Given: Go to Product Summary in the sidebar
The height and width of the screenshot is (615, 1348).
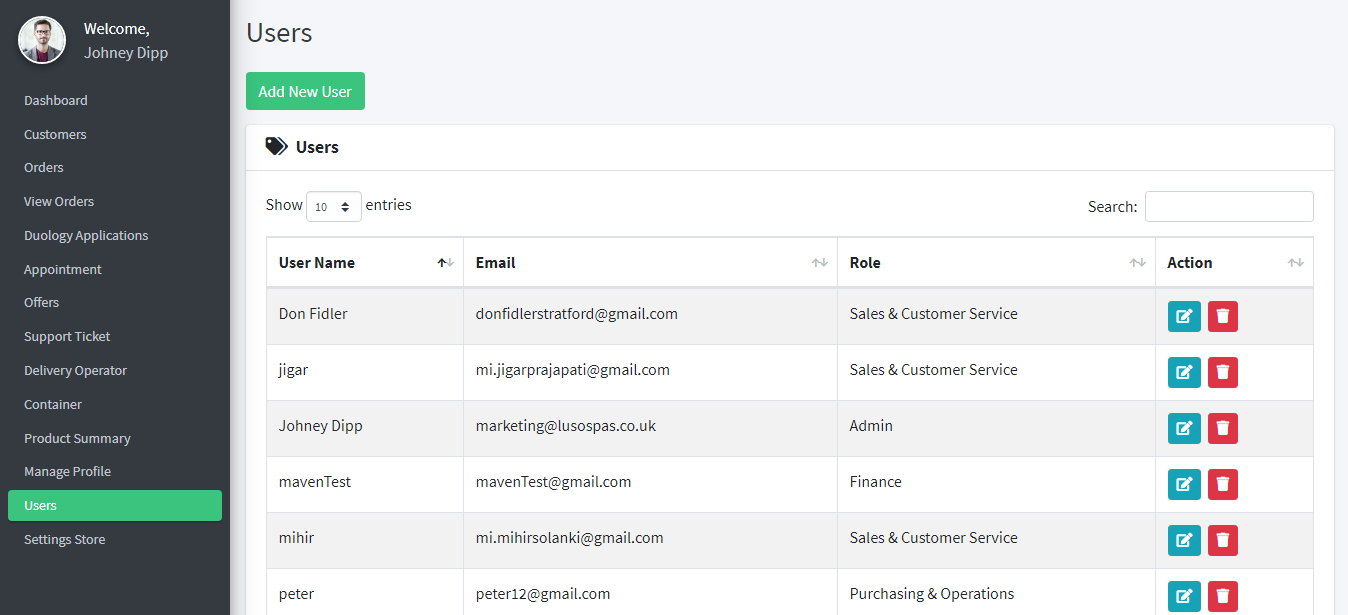Looking at the screenshot, I should click(x=77, y=438).
